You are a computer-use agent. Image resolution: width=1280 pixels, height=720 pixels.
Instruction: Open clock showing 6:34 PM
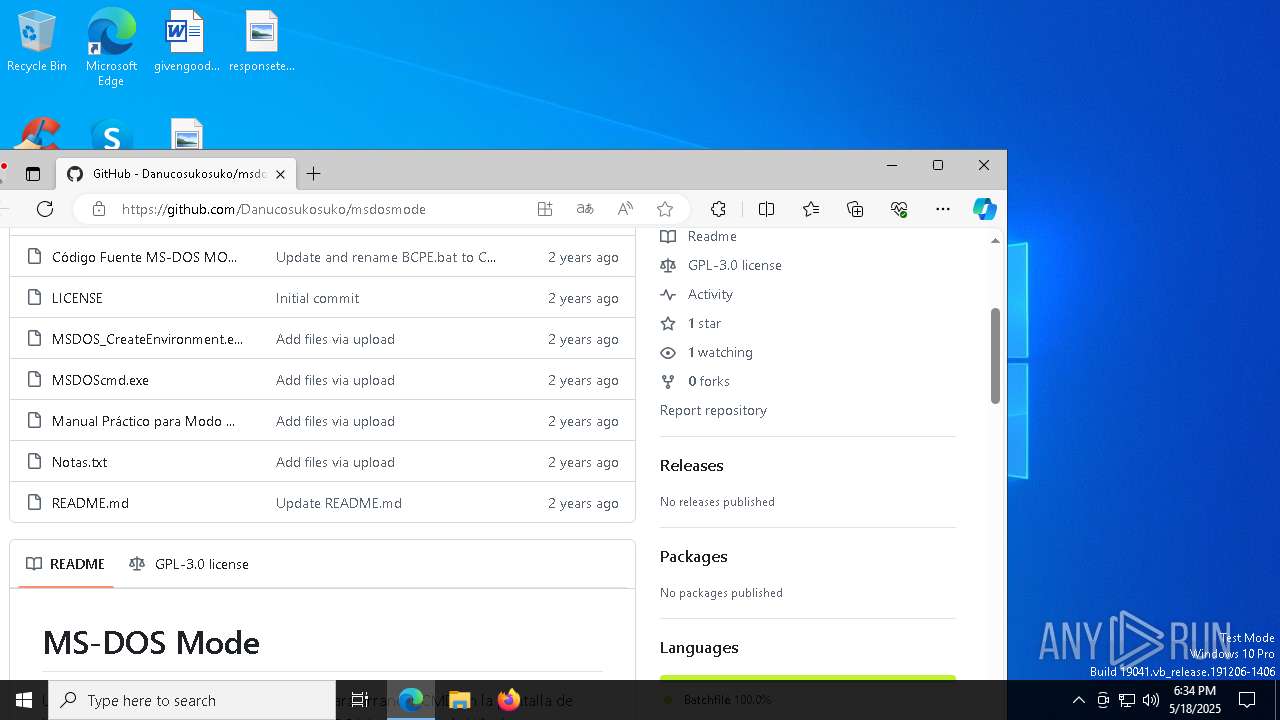(x=1195, y=700)
